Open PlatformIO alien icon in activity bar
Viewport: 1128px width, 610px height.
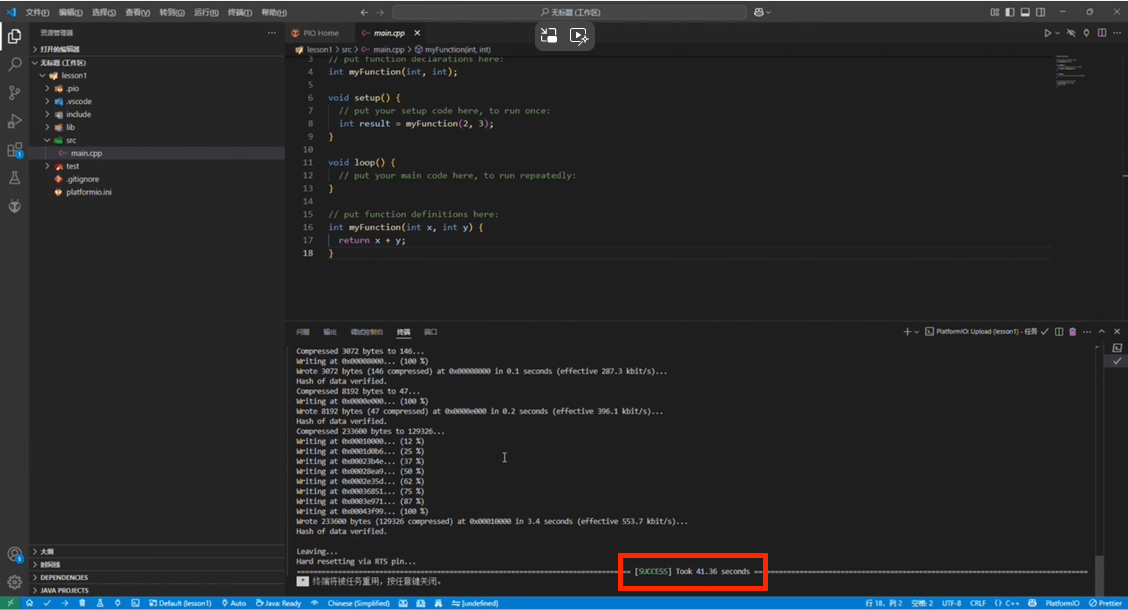pyautogui.click(x=15, y=206)
